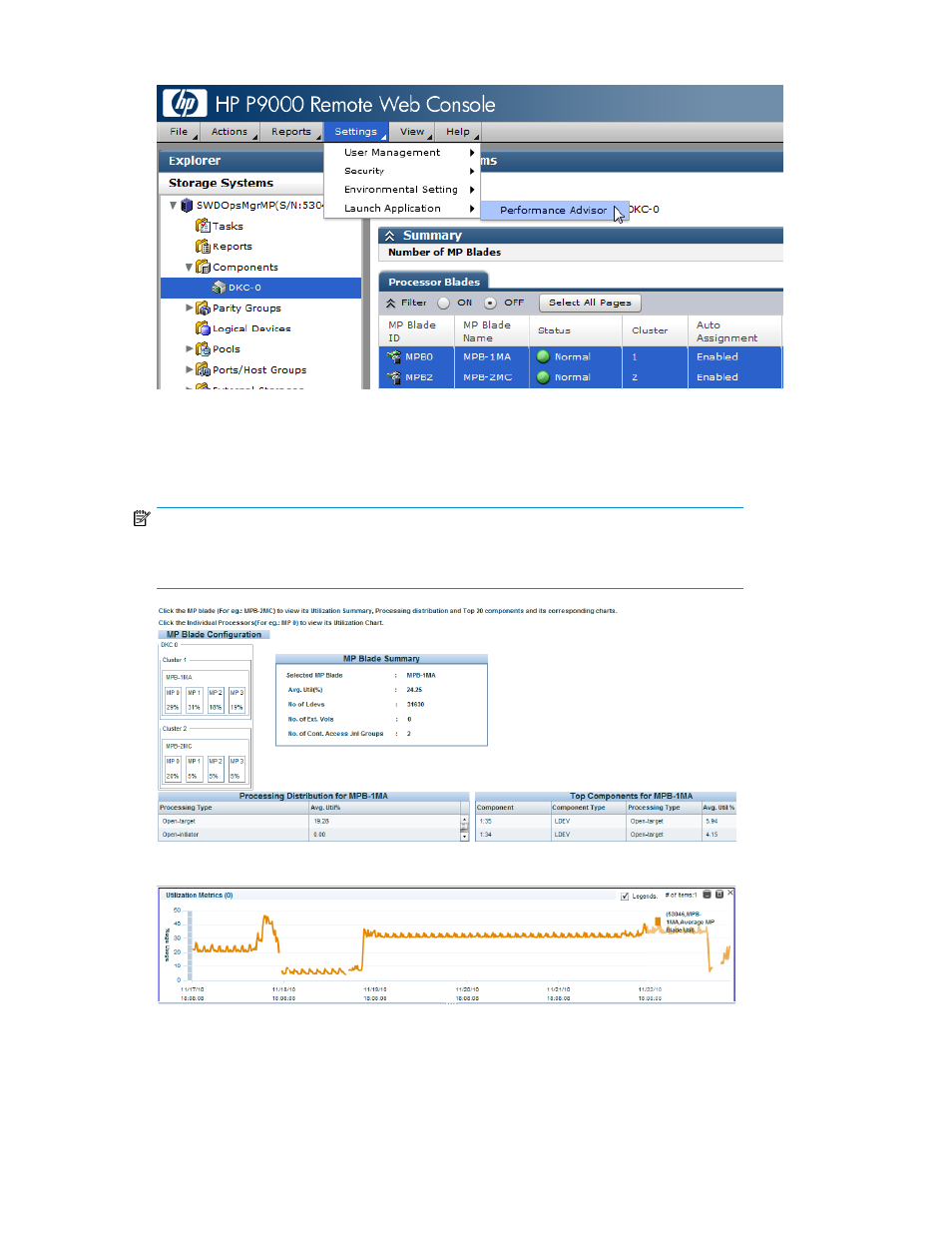Viewport: 952px width, 1233px height.
Task: Select the Tasks tree item icon
Action: pos(203,227)
